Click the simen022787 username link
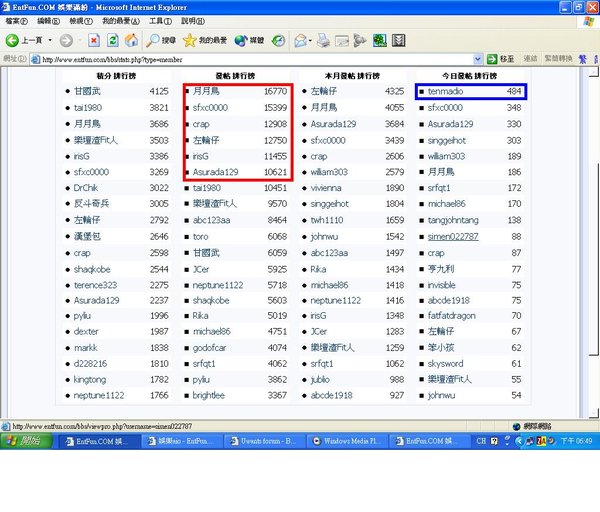The width and height of the screenshot is (600, 512). 453,236
